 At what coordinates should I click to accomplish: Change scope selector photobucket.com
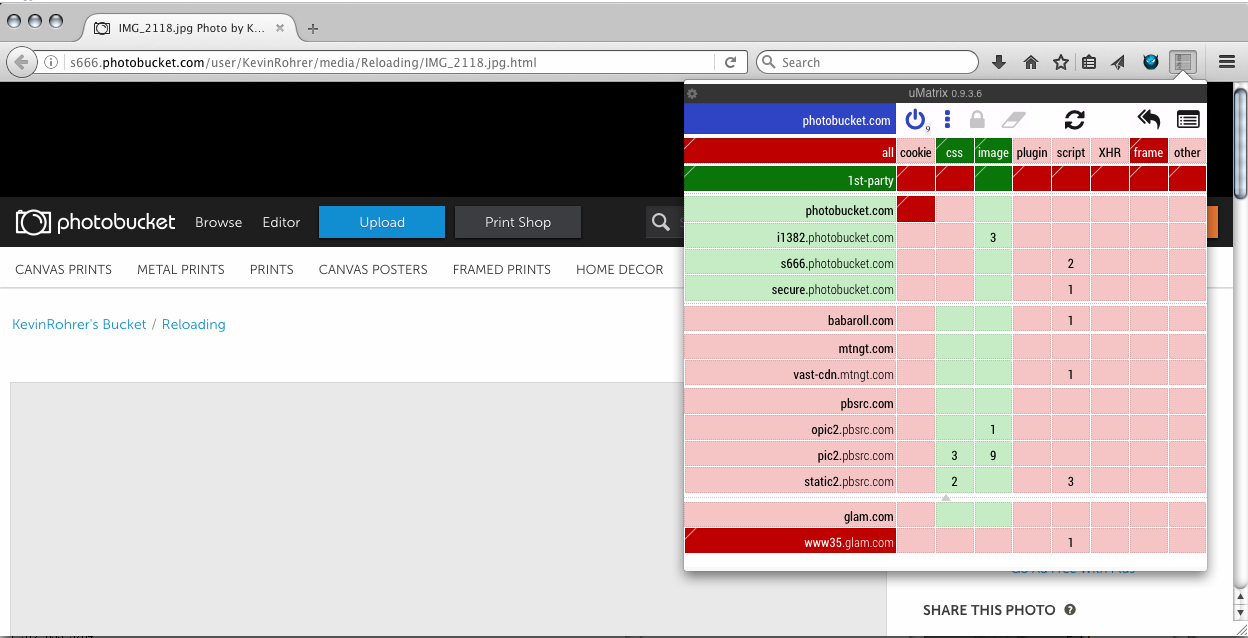[x=790, y=120]
